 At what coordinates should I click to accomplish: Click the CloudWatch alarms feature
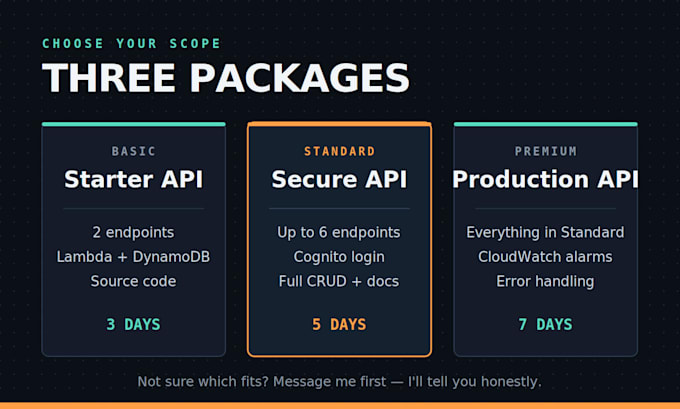pyautogui.click(x=545, y=257)
